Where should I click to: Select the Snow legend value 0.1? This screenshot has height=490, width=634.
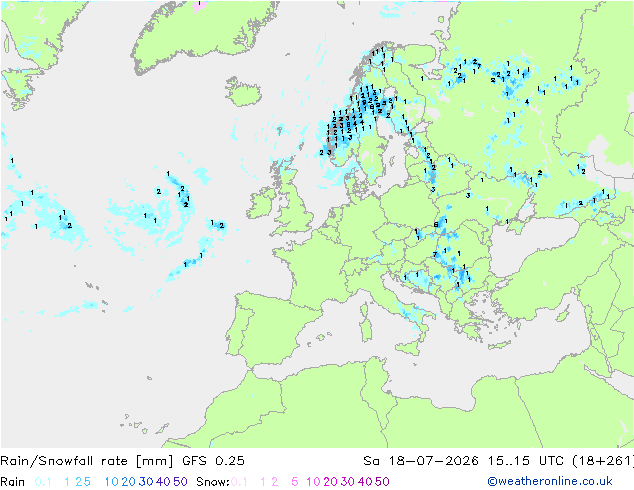tap(239, 482)
